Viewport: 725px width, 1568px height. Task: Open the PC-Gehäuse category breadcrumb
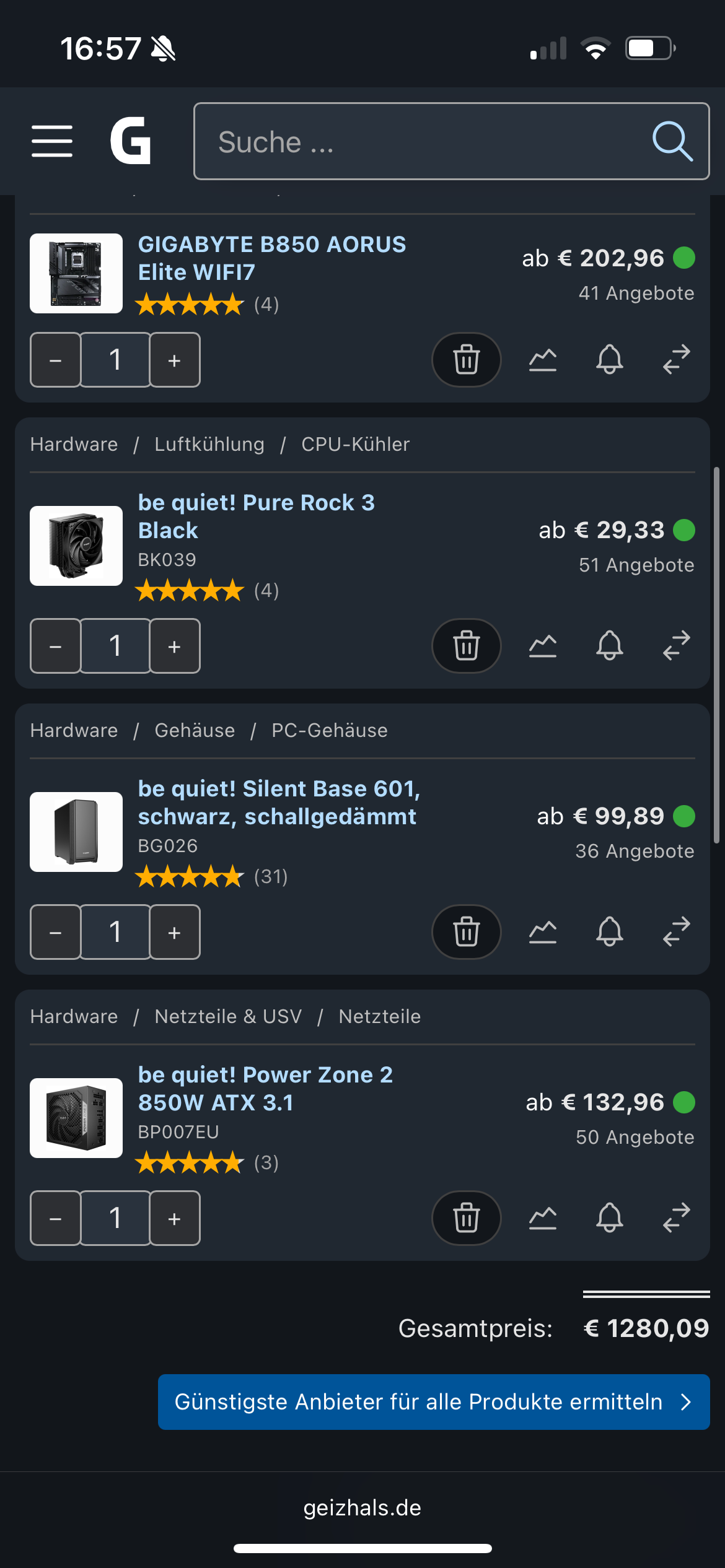click(x=329, y=730)
